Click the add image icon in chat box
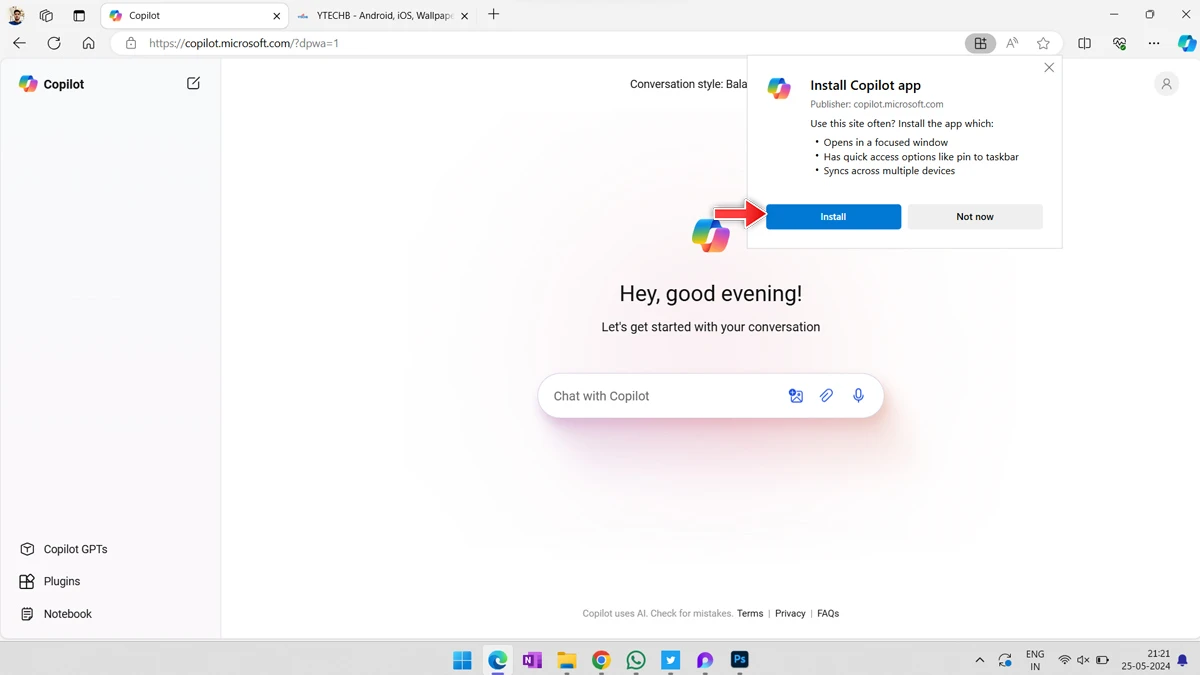Screen dimensions: 1200x675 [x=796, y=396]
